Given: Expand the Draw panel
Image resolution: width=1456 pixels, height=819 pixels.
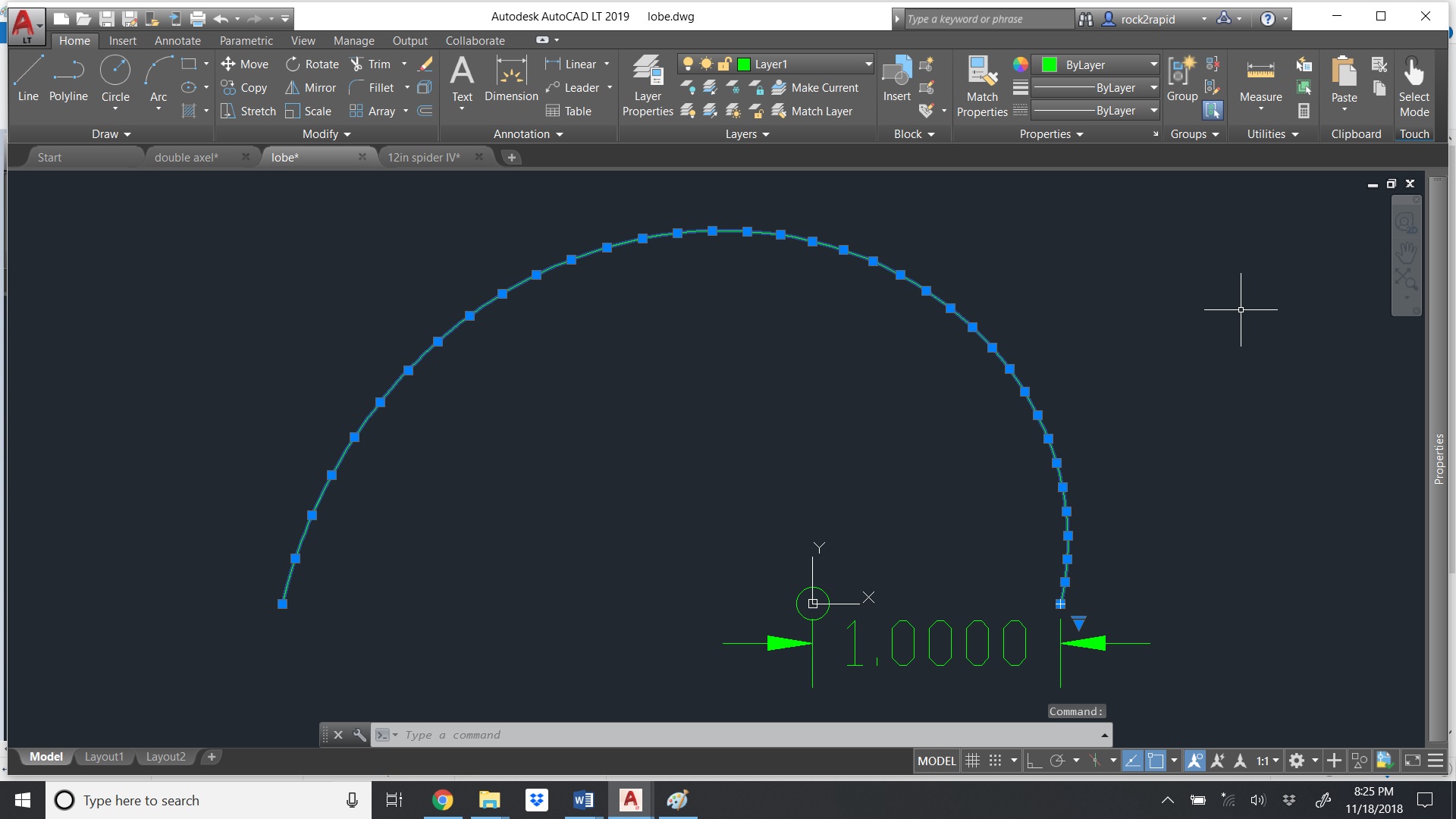Looking at the screenshot, I should [111, 134].
